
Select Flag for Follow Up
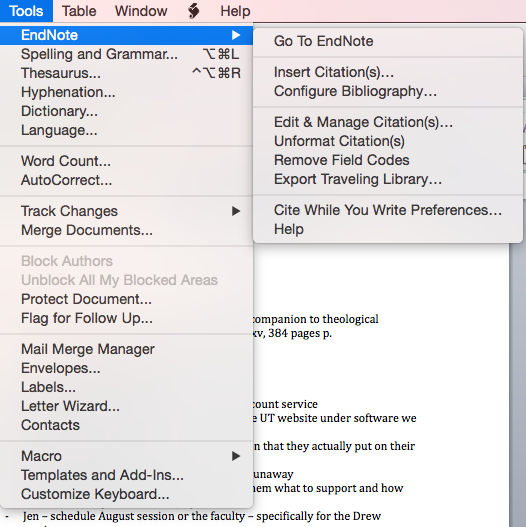click(126, 318)
